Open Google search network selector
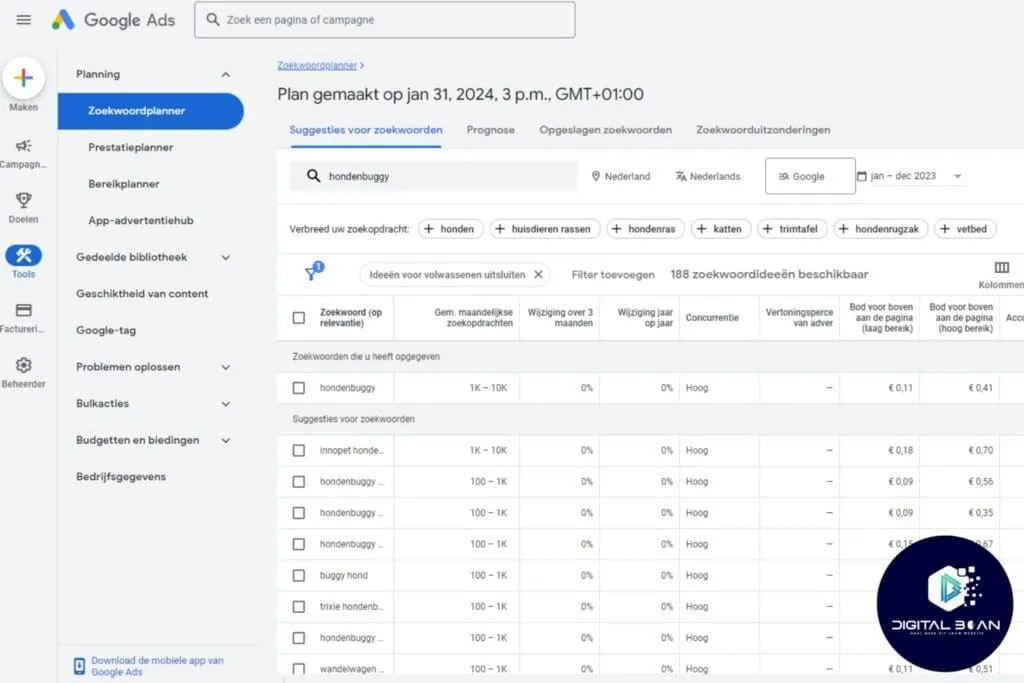The width and height of the screenshot is (1024, 683). [x=810, y=176]
